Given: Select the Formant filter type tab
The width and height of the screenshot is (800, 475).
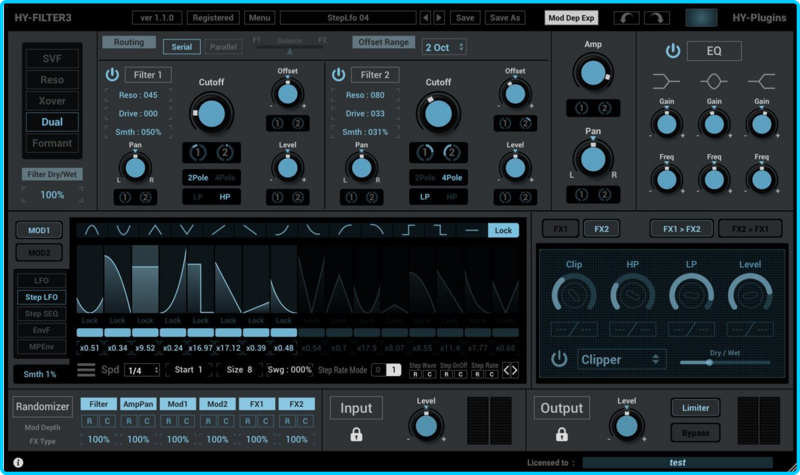Looking at the screenshot, I should (x=52, y=143).
